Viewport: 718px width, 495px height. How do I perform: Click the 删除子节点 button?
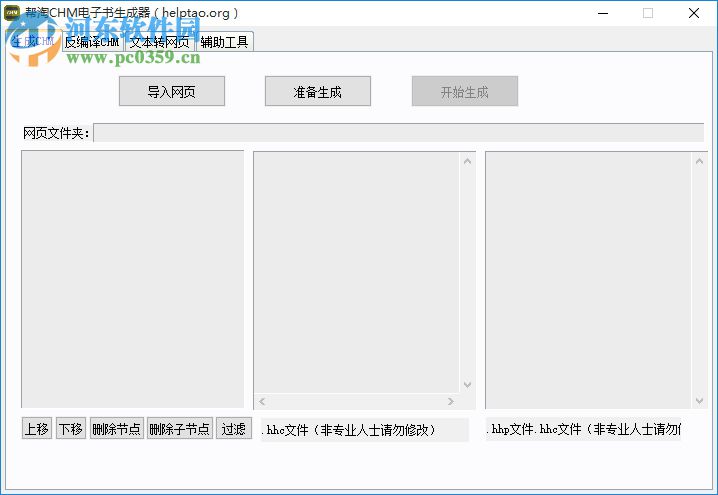pos(180,428)
